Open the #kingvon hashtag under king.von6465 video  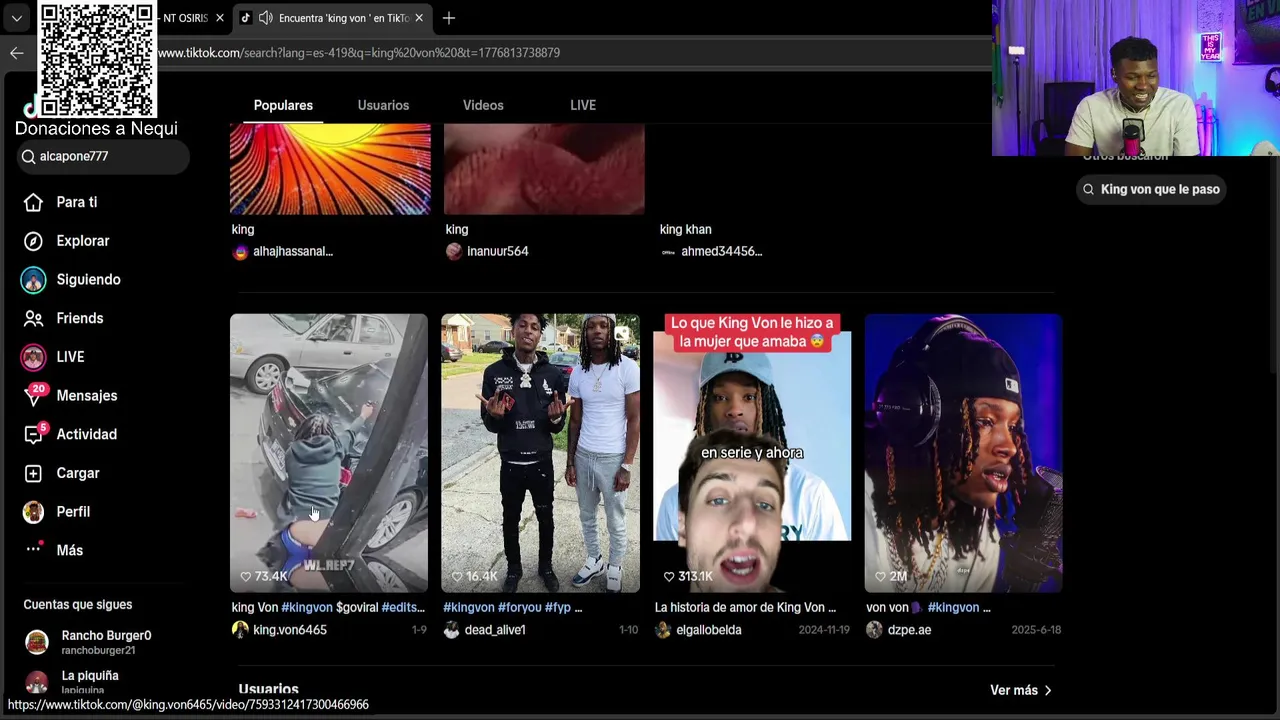(x=307, y=607)
